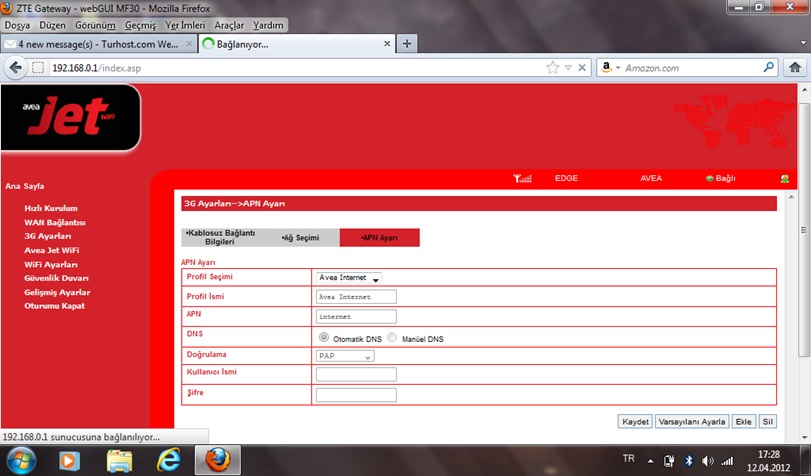
Task: Open address bar history dropdown arrow
Action: [x=568, y=68]
